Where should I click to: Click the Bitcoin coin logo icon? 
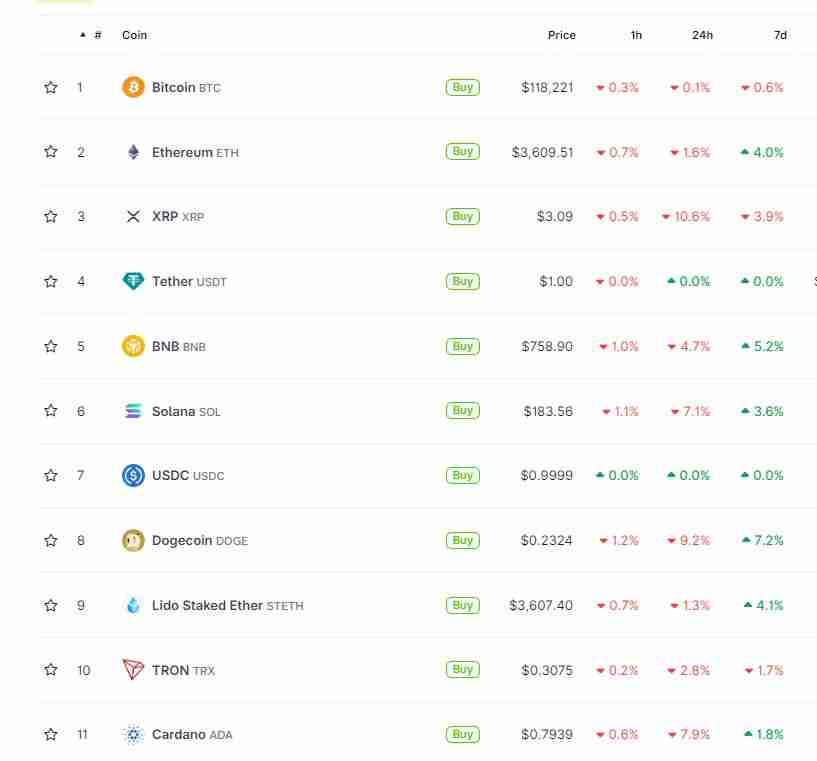coord(133,88)
